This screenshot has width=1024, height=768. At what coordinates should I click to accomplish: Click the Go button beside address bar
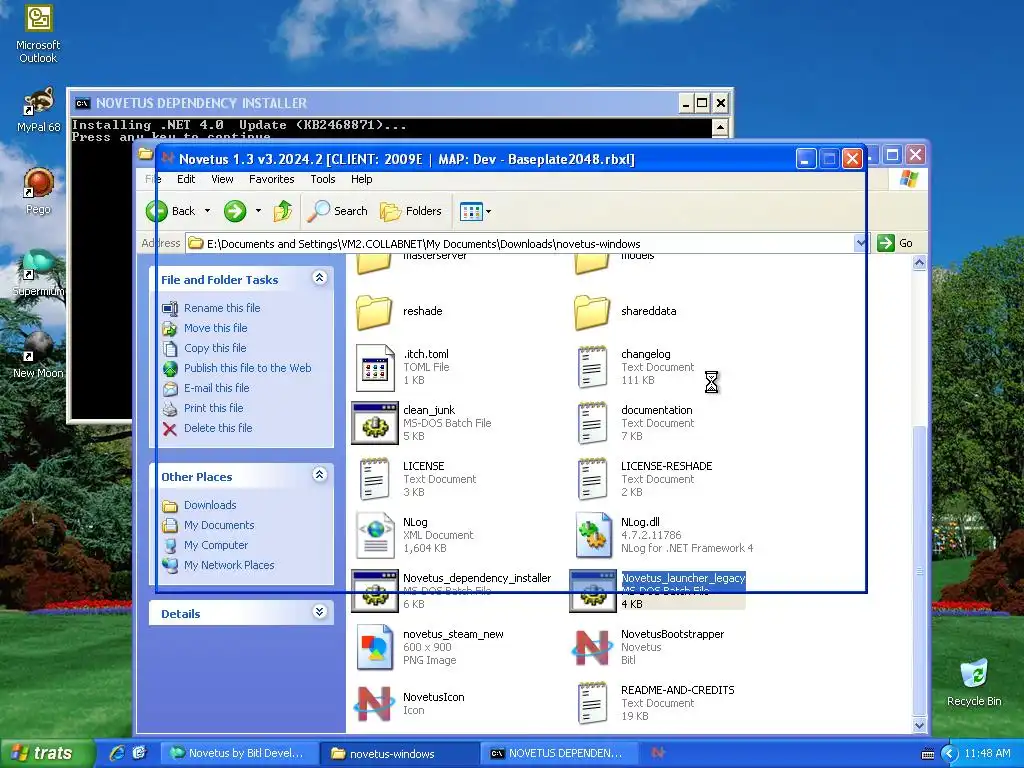pyautogui.click(x=896, y=243)
